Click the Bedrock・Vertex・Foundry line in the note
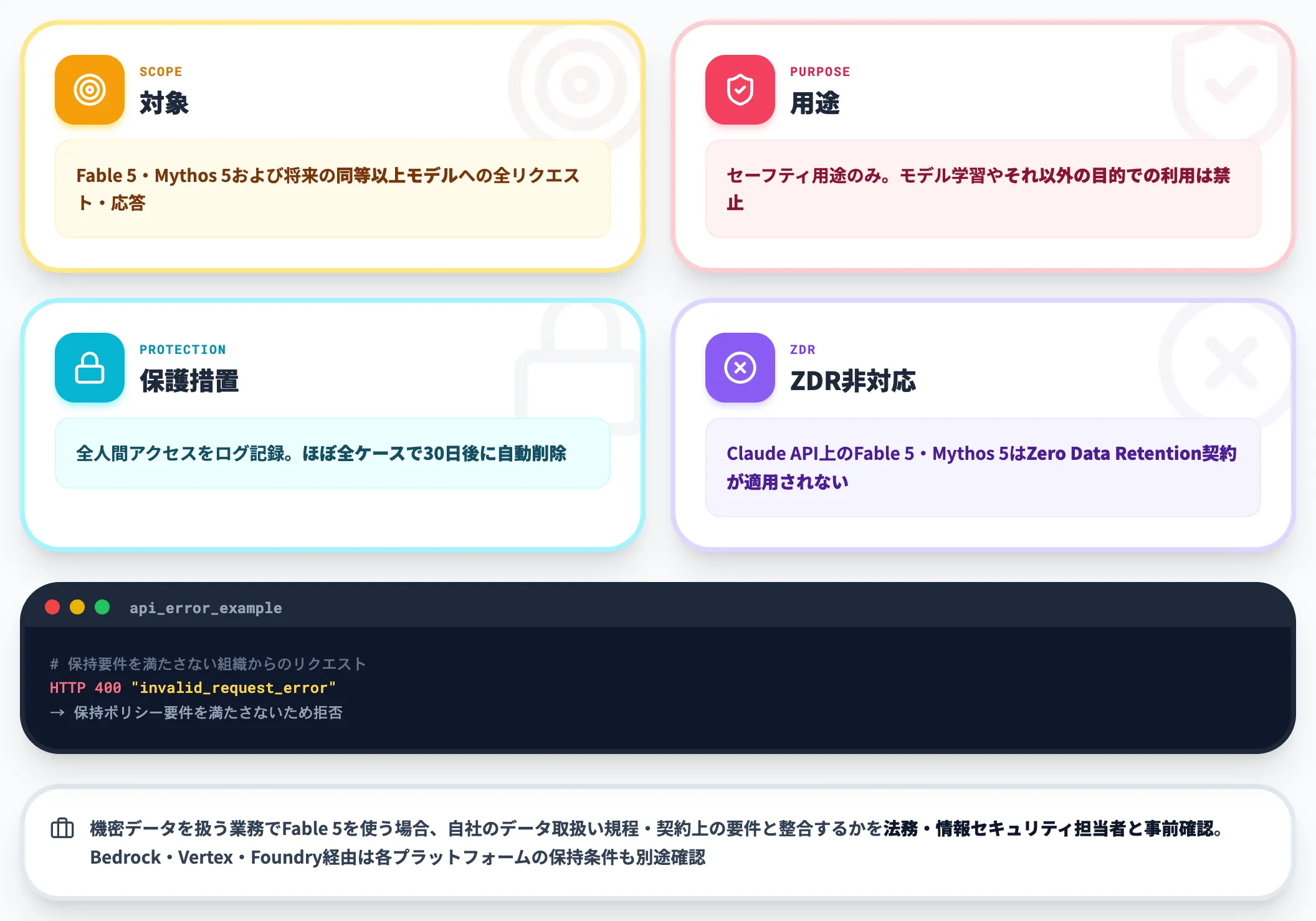This screenshot has height=921, width=1316. click(398, 857)
